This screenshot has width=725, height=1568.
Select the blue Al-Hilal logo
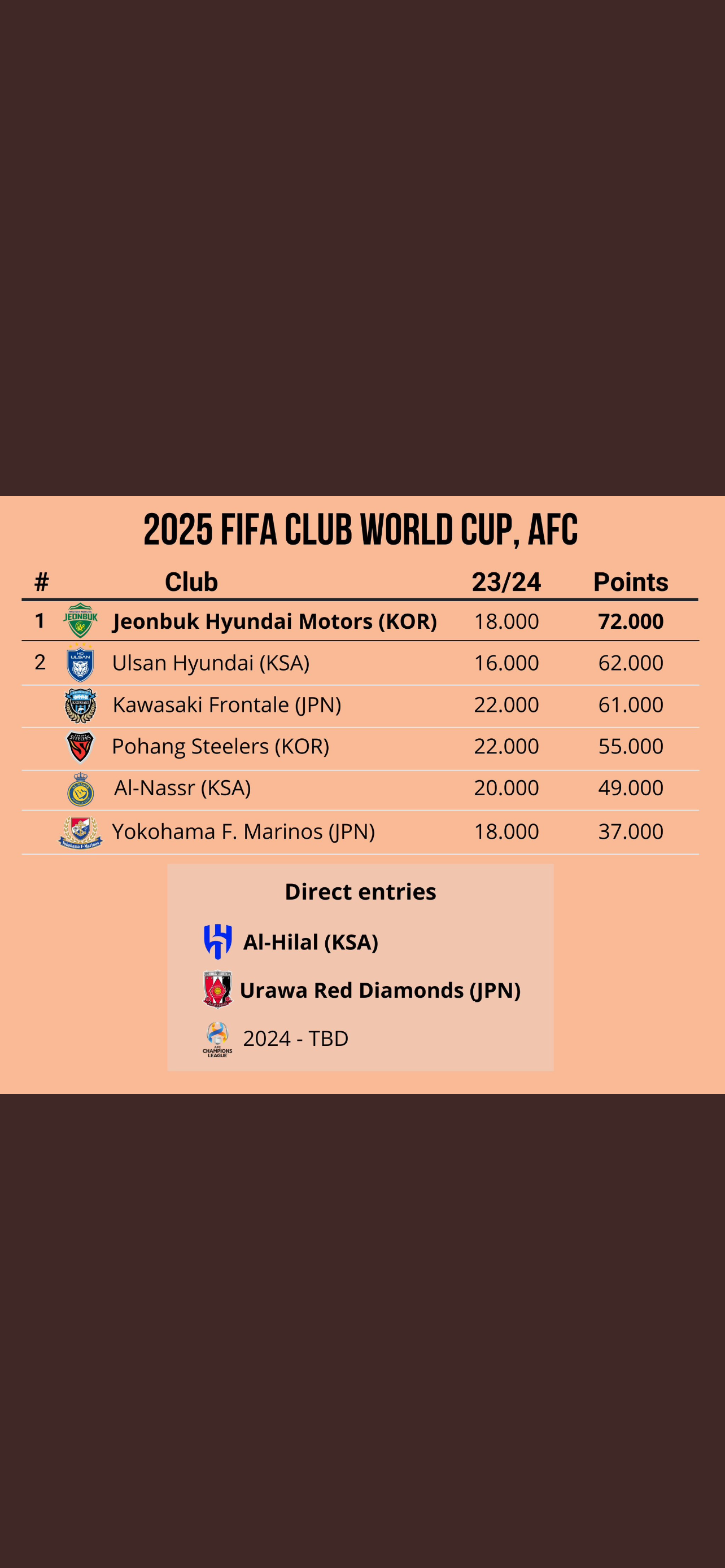tap(217, 941)
